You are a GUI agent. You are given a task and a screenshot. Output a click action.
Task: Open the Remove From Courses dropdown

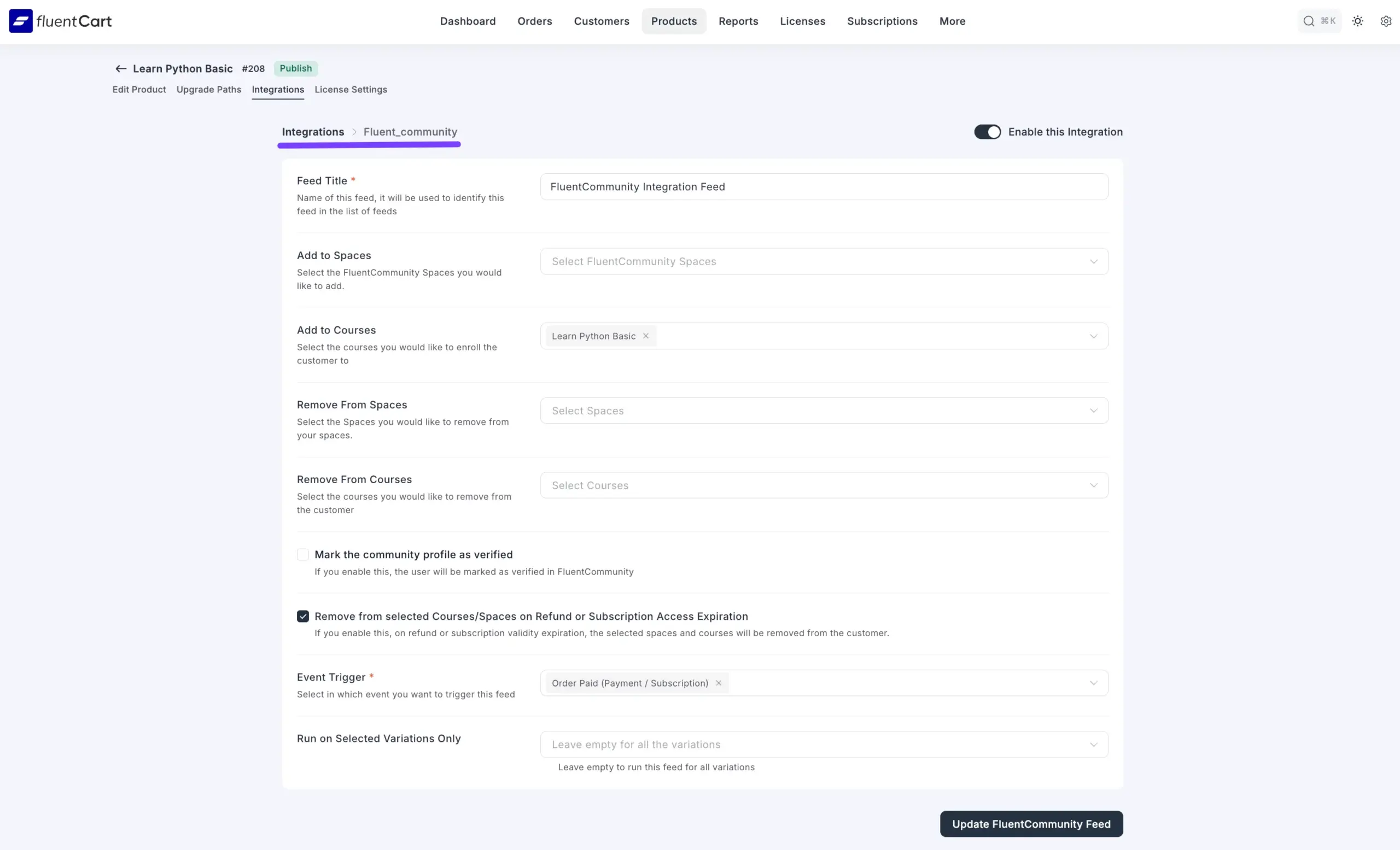[x=824, y=485]
